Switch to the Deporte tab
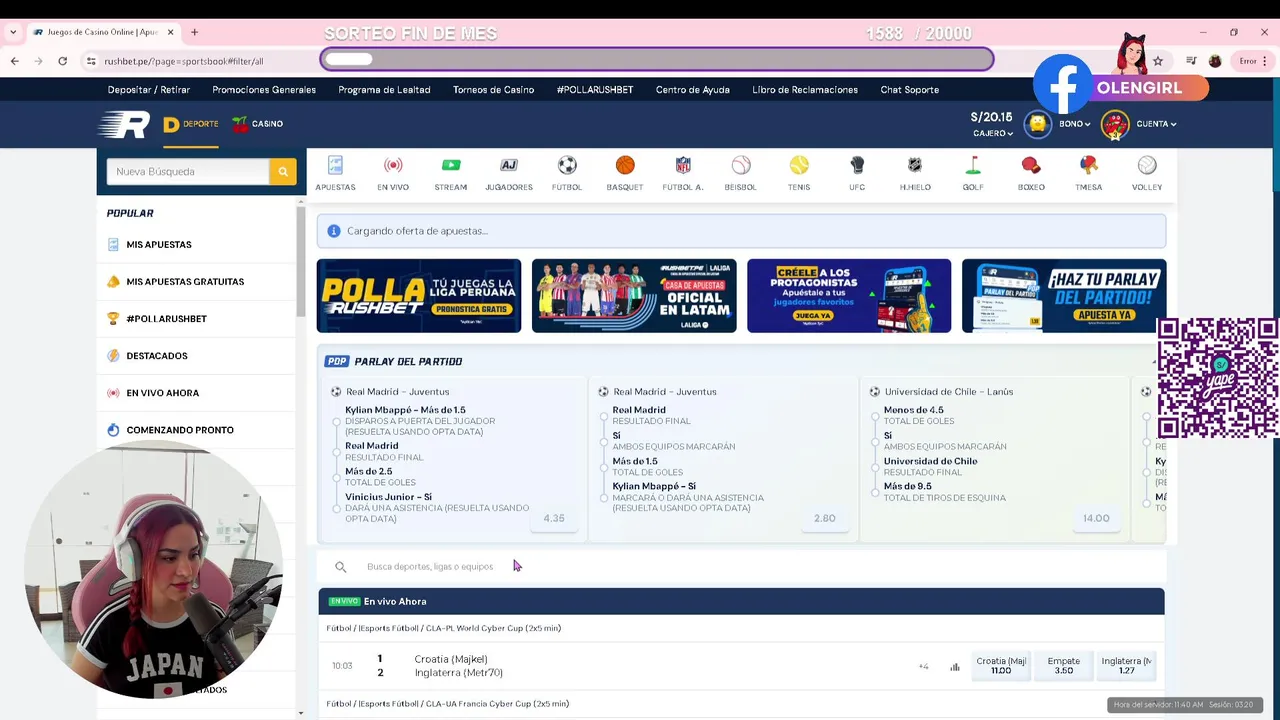The height and width of the screenshot is (720, 1280). (x=191, y=124)
